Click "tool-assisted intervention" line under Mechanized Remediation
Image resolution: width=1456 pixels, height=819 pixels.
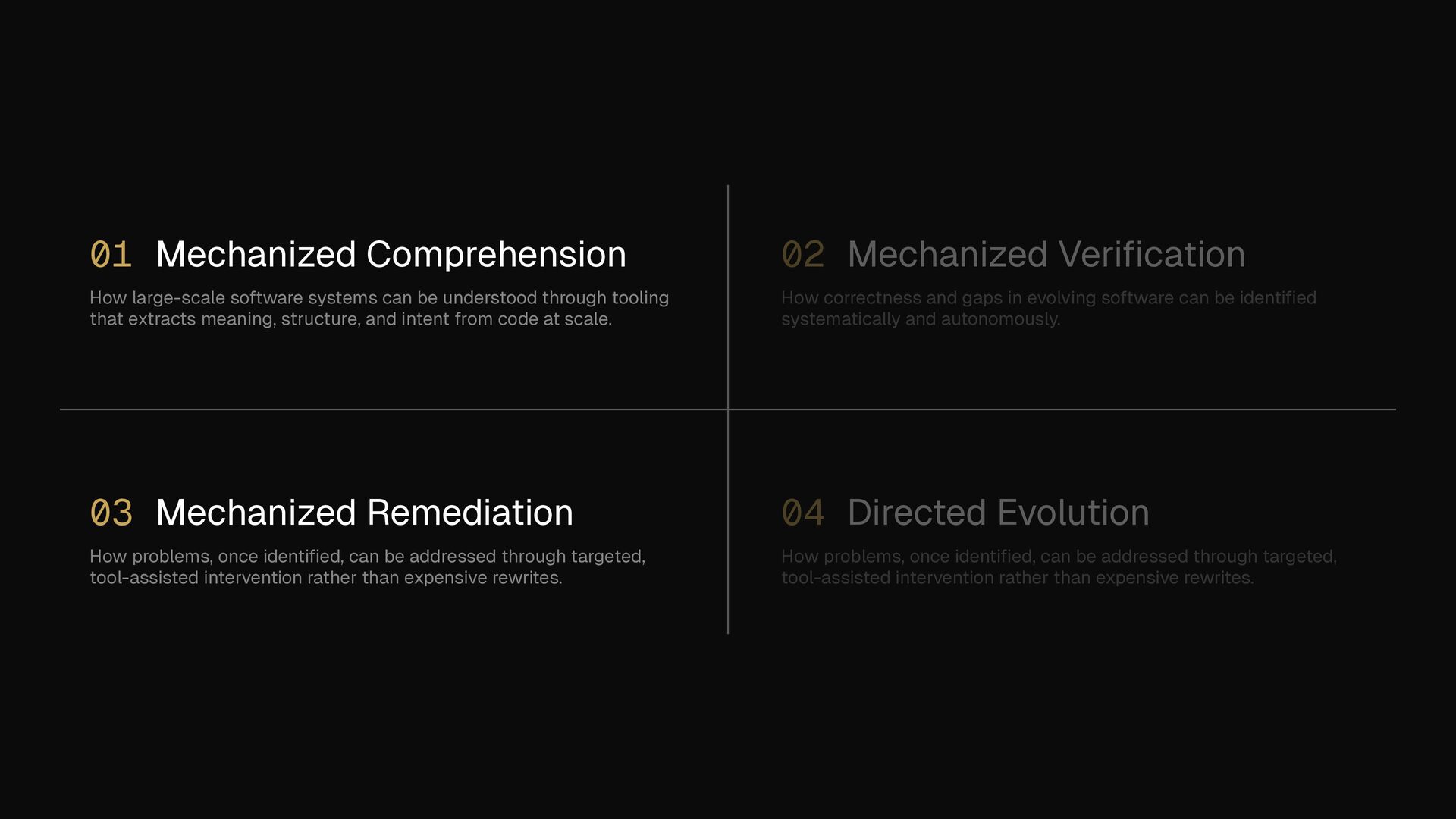pos(326,578)
